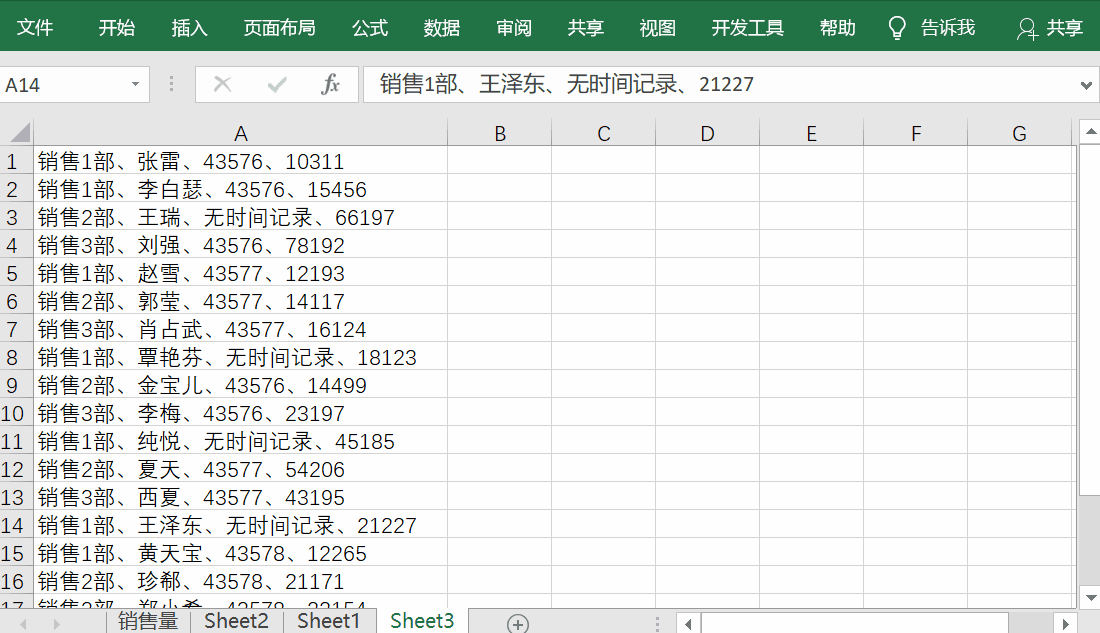Cancel the entry with the X icon
This screenshot has height=633, width=1100.
222,84
